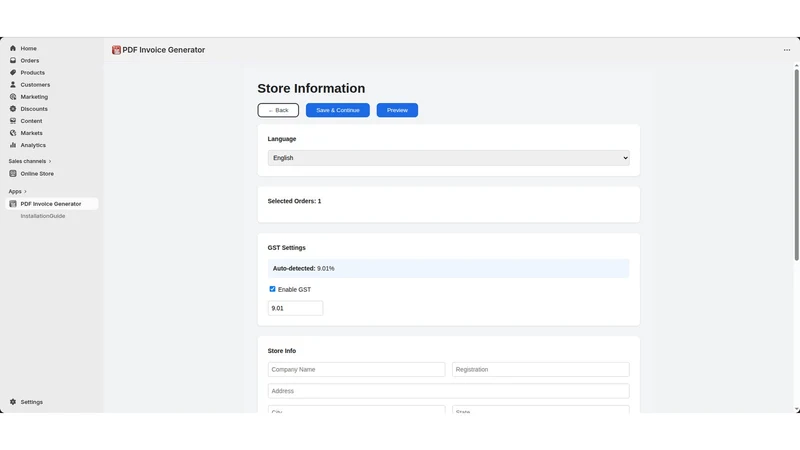Screen dimensions: 800x450
Task: Click the Products tag icon
Action: point(13,72)
